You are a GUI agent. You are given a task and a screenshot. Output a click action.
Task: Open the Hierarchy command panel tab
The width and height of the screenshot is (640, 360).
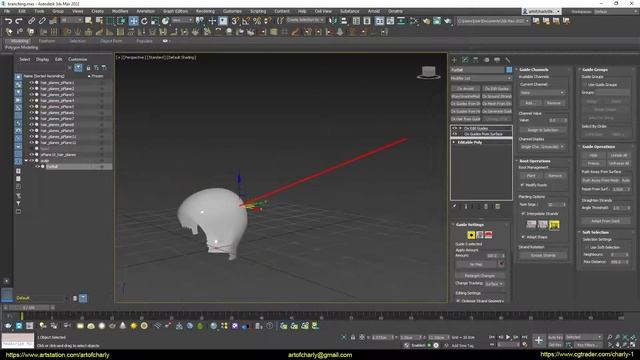point(476,60)
